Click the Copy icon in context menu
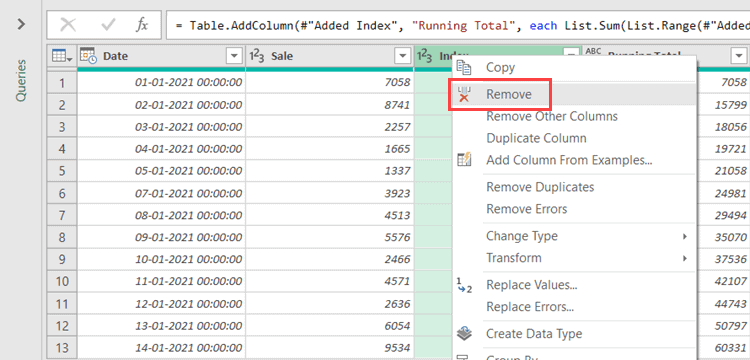Viewport: 750px width, 360px height. 463,67
